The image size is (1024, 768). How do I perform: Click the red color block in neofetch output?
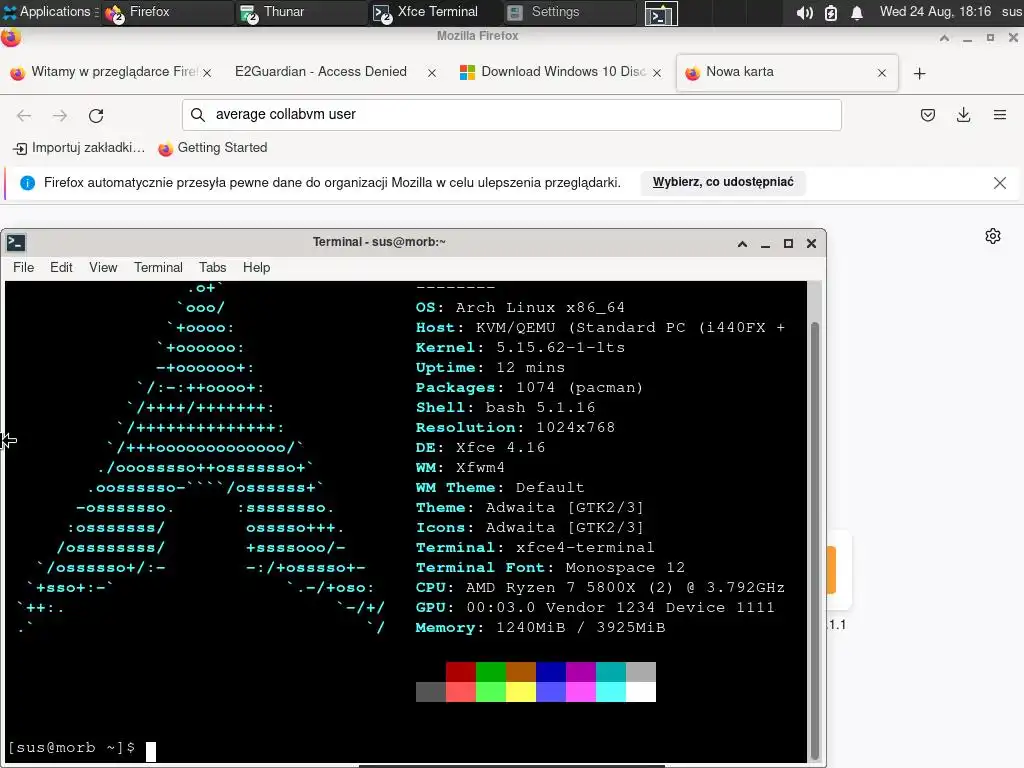coord(460,671)
